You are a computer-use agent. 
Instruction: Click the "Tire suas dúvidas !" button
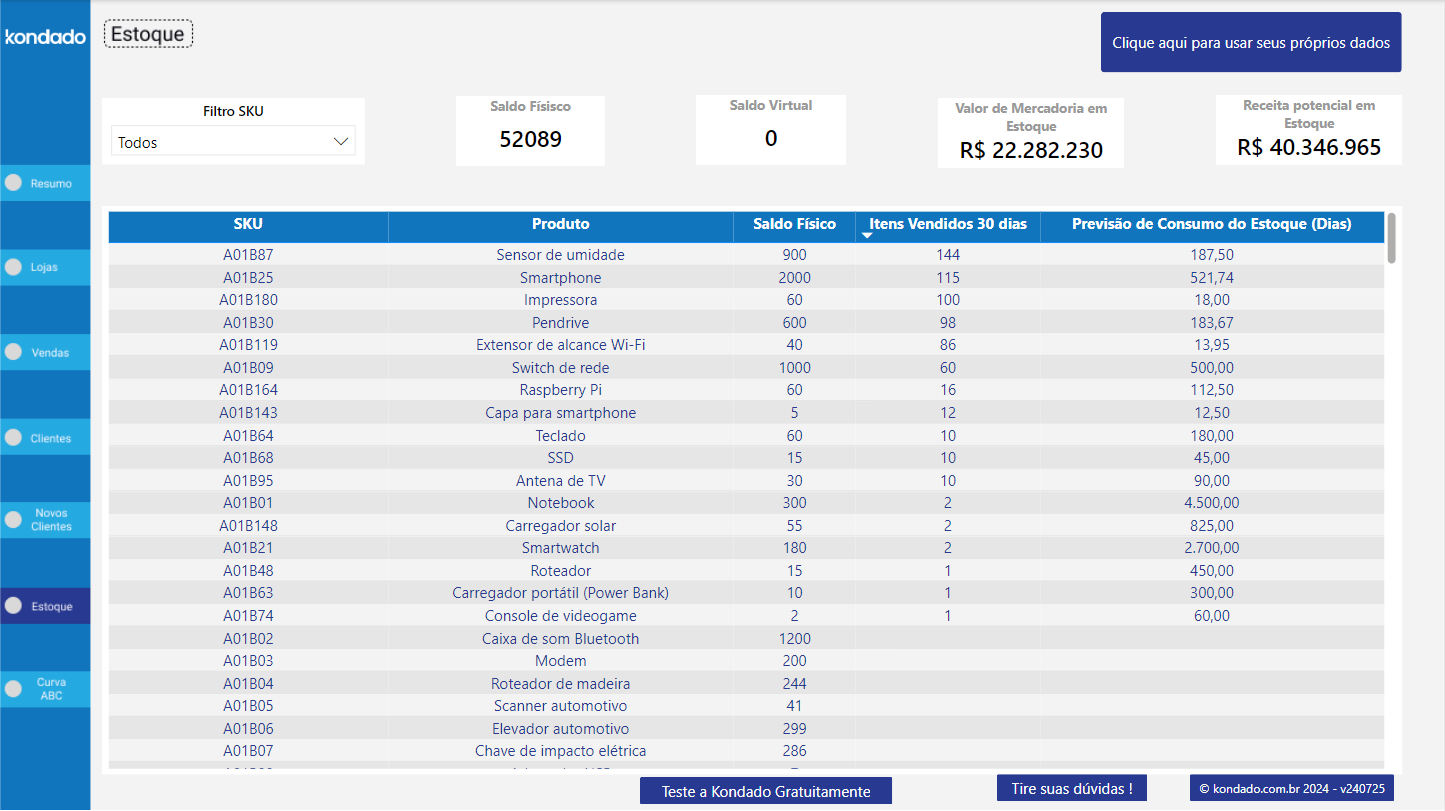pos(1071,789)
